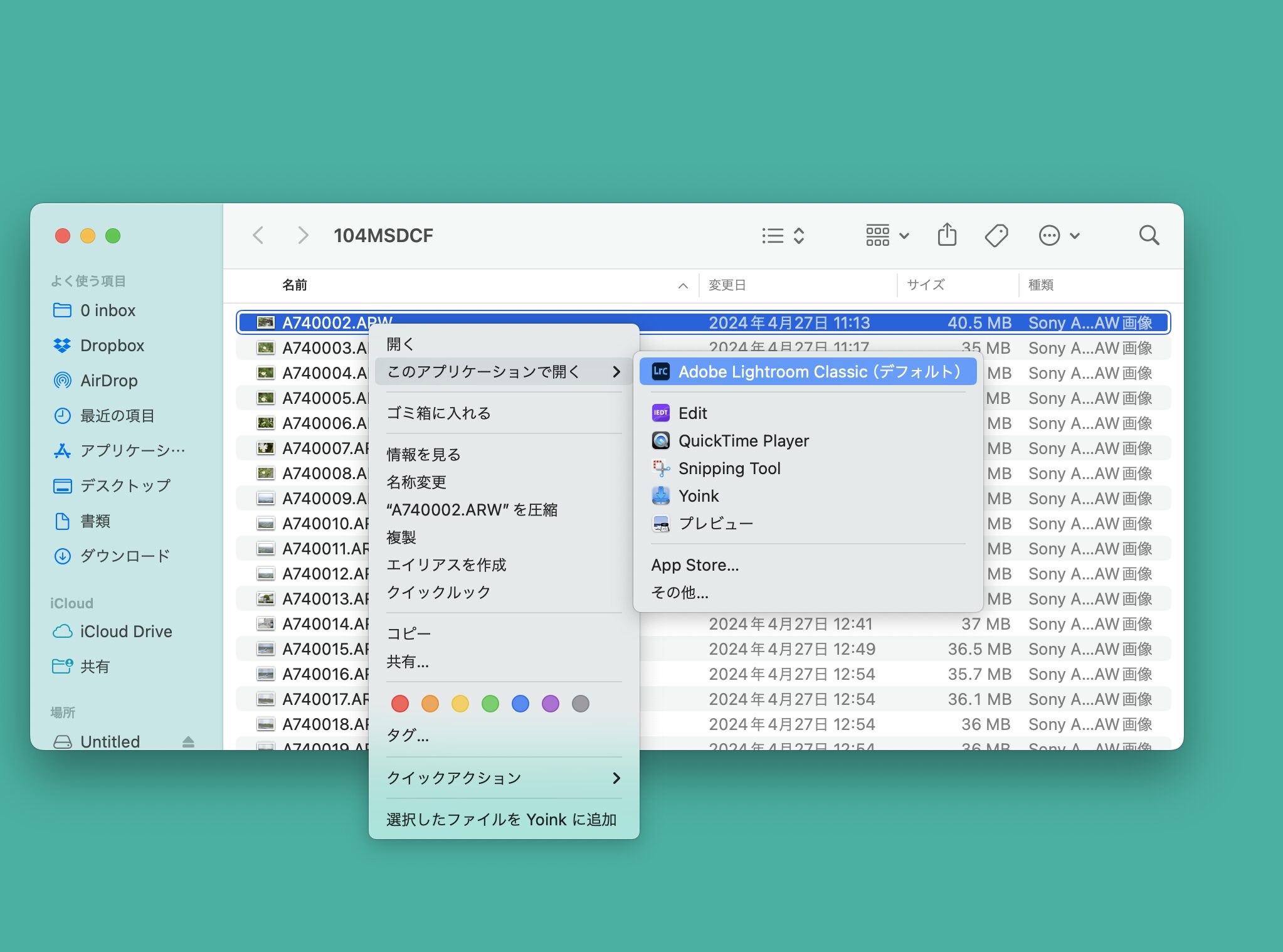Image resolution: width=1283 pixels, height=952 pixels.
Task: Click the Share toolbar icon
Action: pyautogui.click(x=947, y=235)
